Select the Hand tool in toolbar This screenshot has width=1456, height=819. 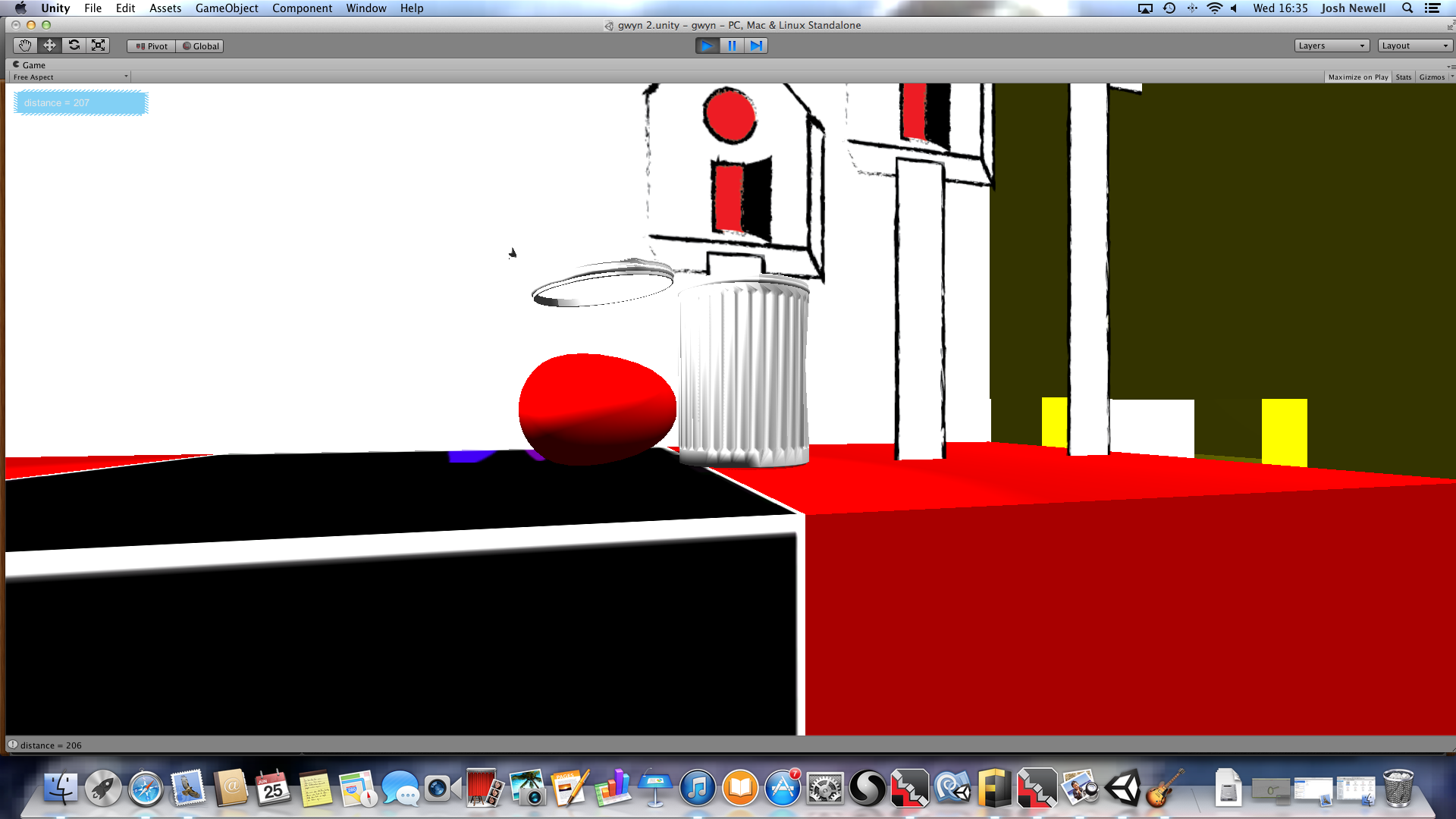25,45
